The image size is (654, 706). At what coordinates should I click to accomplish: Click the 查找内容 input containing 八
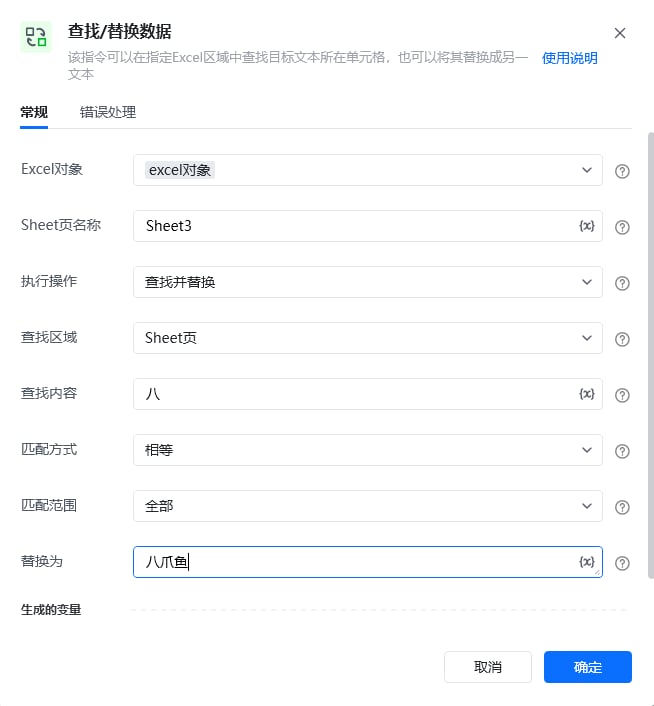tap(368, 394)
